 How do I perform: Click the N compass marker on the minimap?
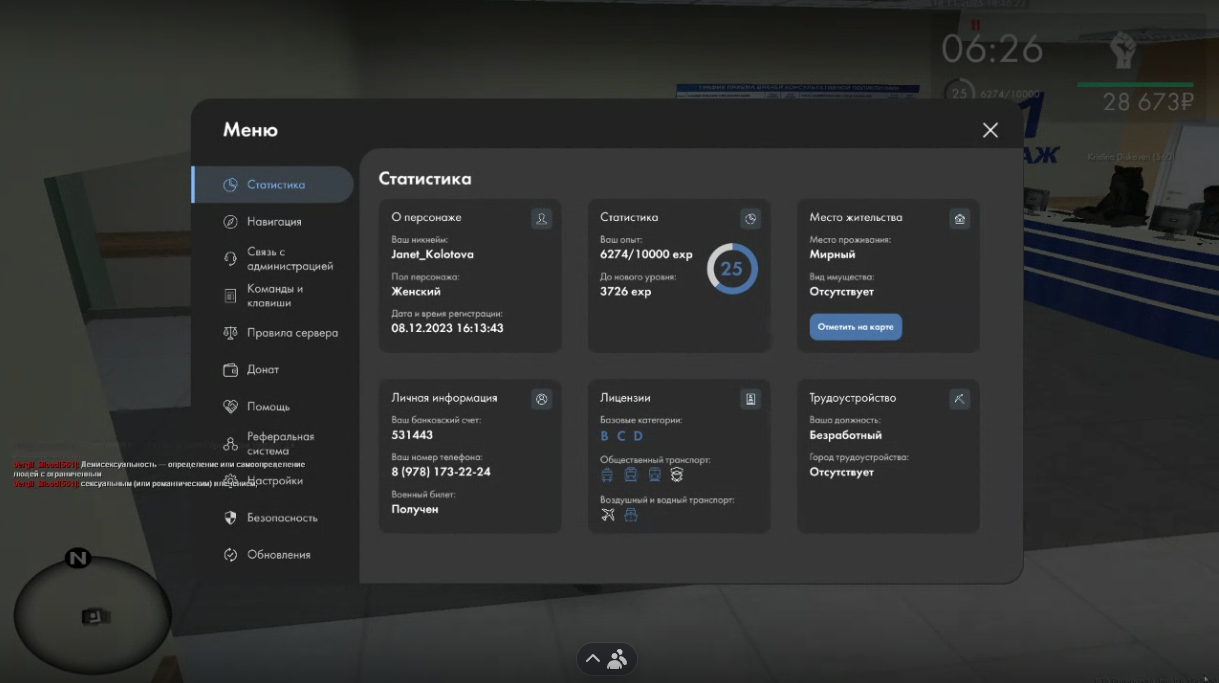tap(78, 558)
